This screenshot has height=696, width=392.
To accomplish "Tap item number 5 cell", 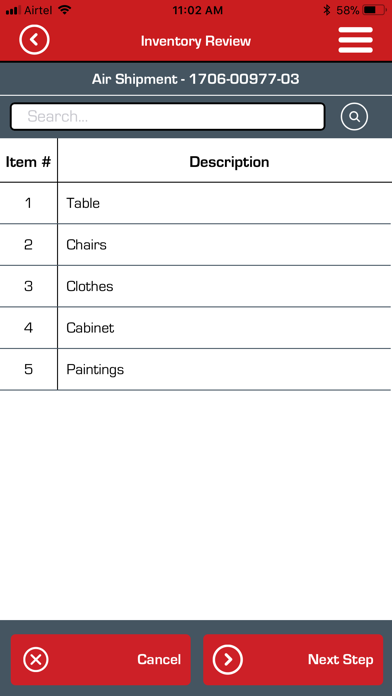I will pos(28,369).
